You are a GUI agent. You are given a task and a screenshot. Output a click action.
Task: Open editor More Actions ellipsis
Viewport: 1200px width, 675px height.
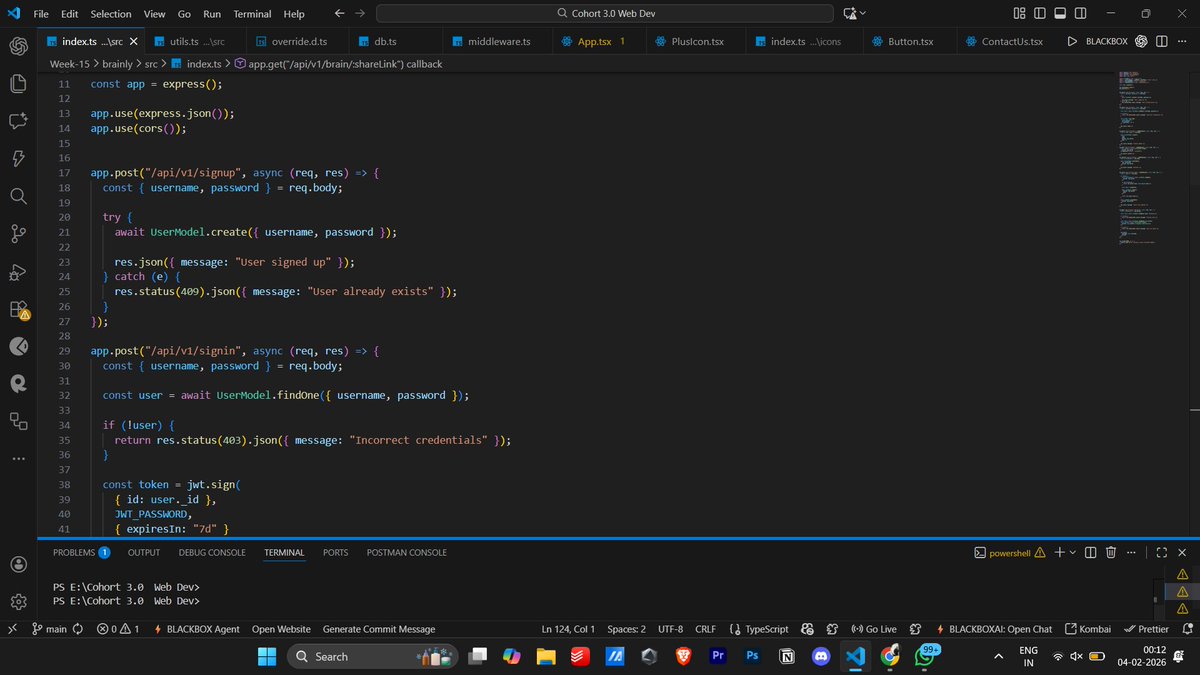pos(1182,42)
